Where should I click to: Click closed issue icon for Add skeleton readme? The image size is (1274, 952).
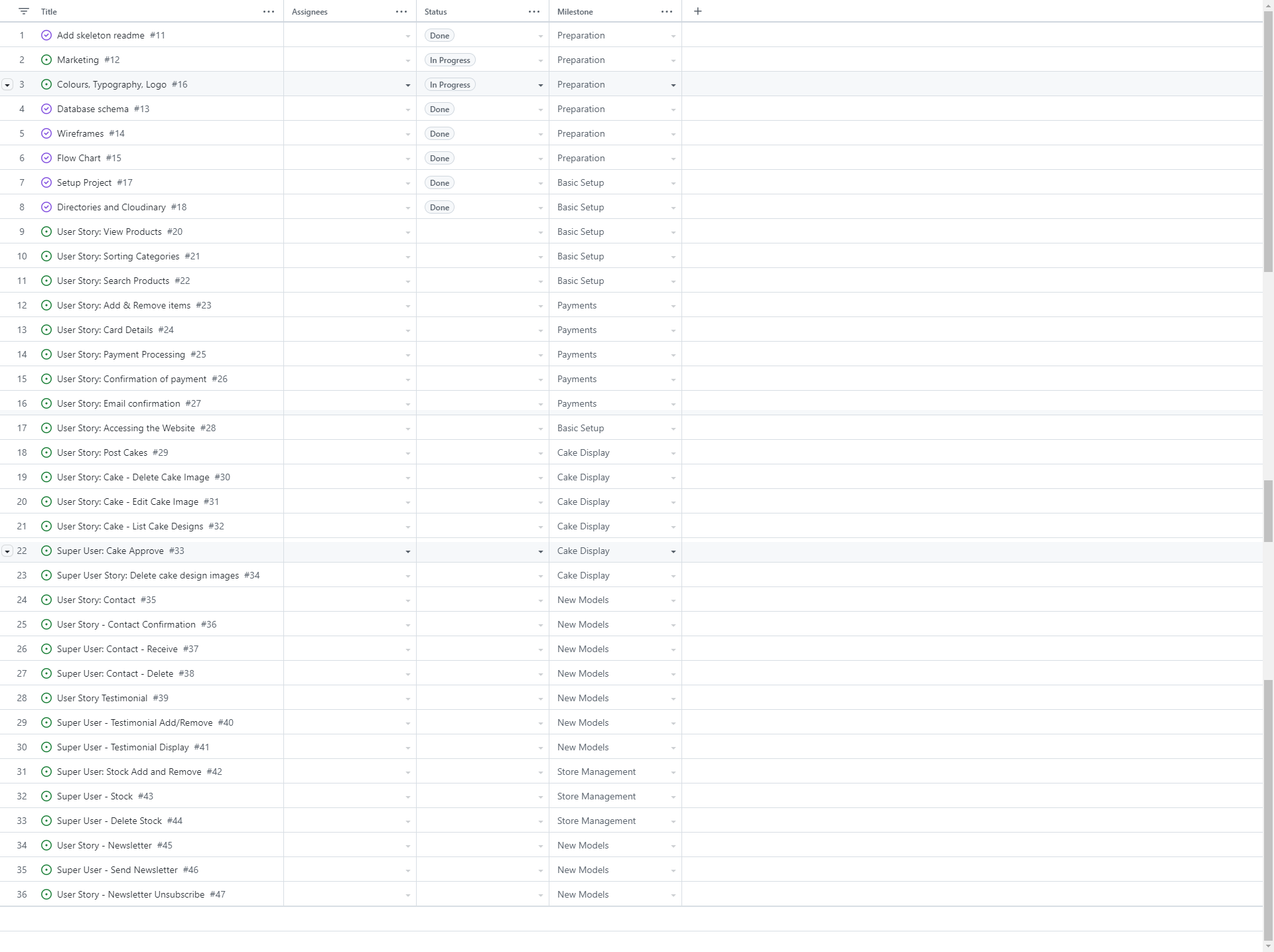click(46, 35)
